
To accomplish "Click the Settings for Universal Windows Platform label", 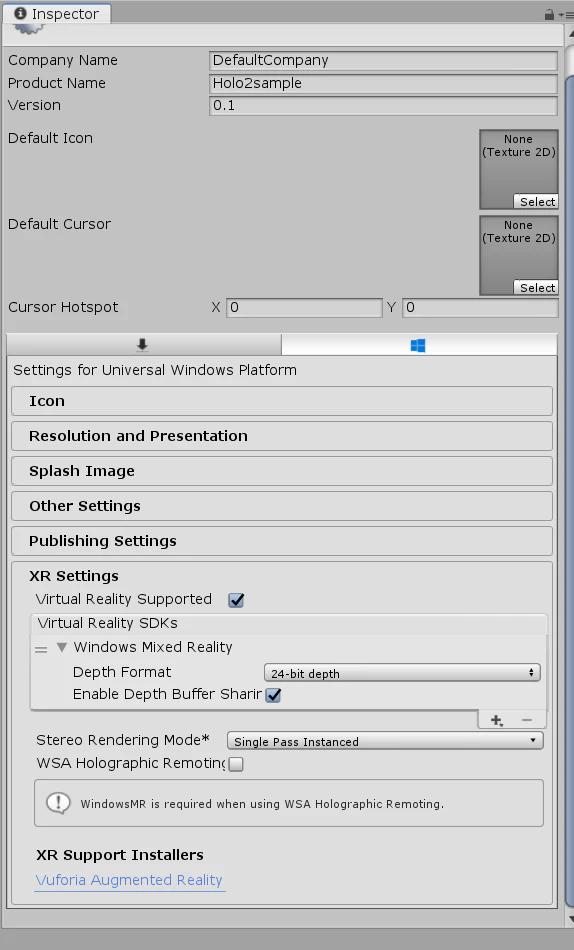I will pyautogui.click(x=155, y=370).
